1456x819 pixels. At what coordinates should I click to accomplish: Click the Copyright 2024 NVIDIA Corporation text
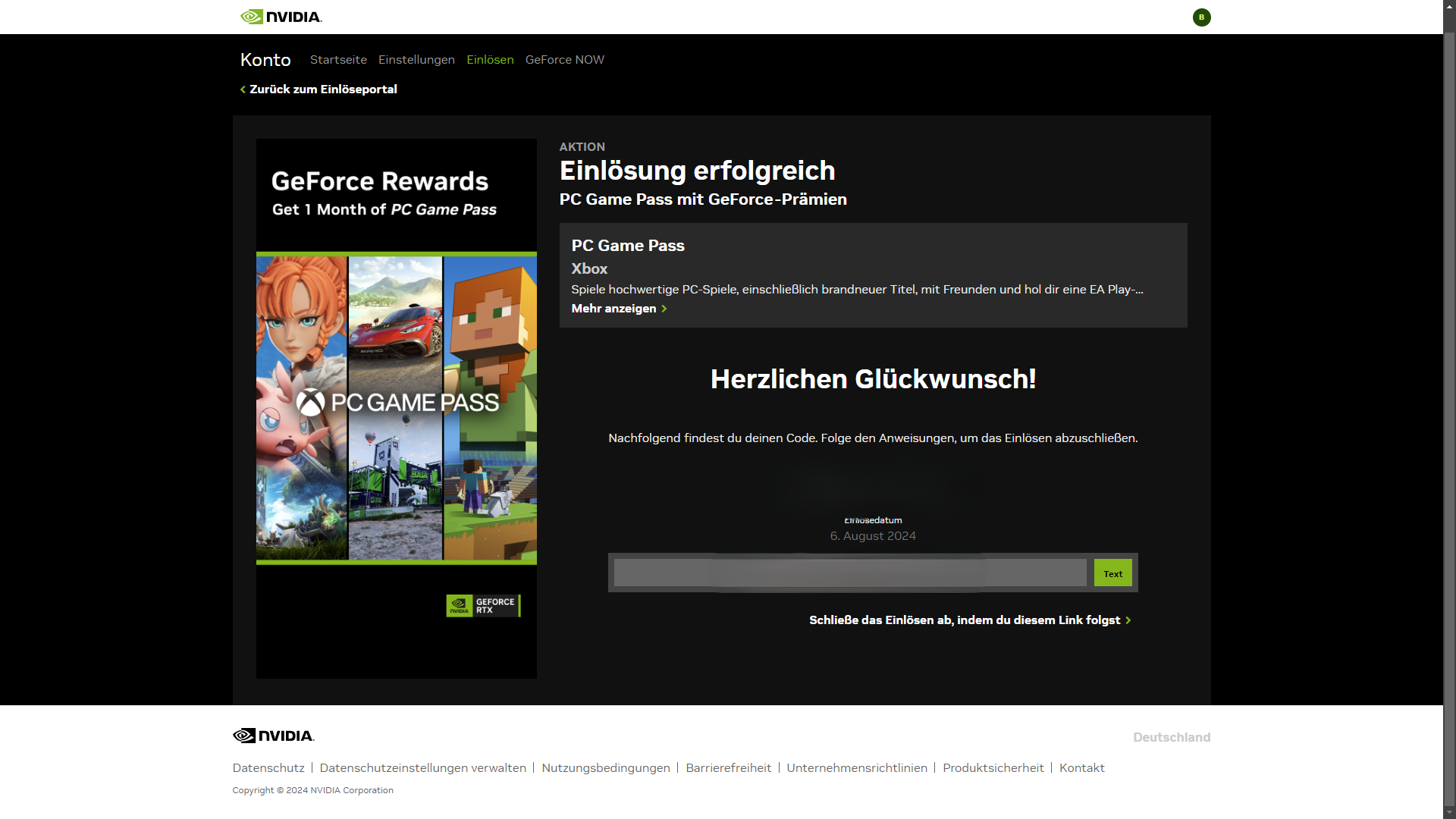pyautogui.click(x=312, y=789)
